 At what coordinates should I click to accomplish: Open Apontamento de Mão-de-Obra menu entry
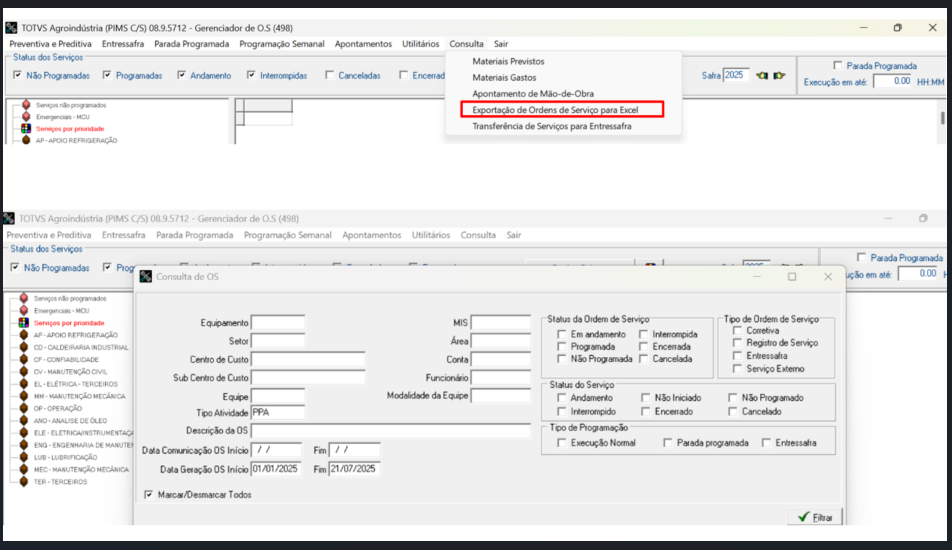532,93
